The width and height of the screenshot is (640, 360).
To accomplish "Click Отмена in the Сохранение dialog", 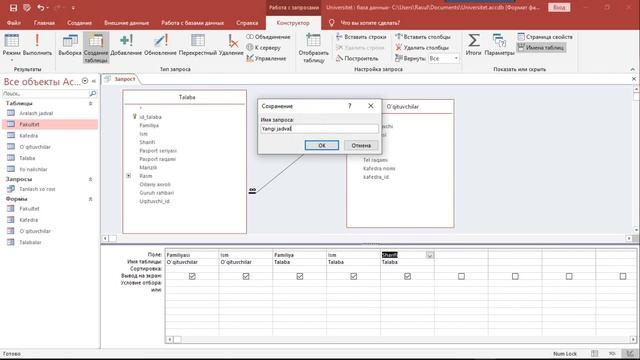I will 361,145.
